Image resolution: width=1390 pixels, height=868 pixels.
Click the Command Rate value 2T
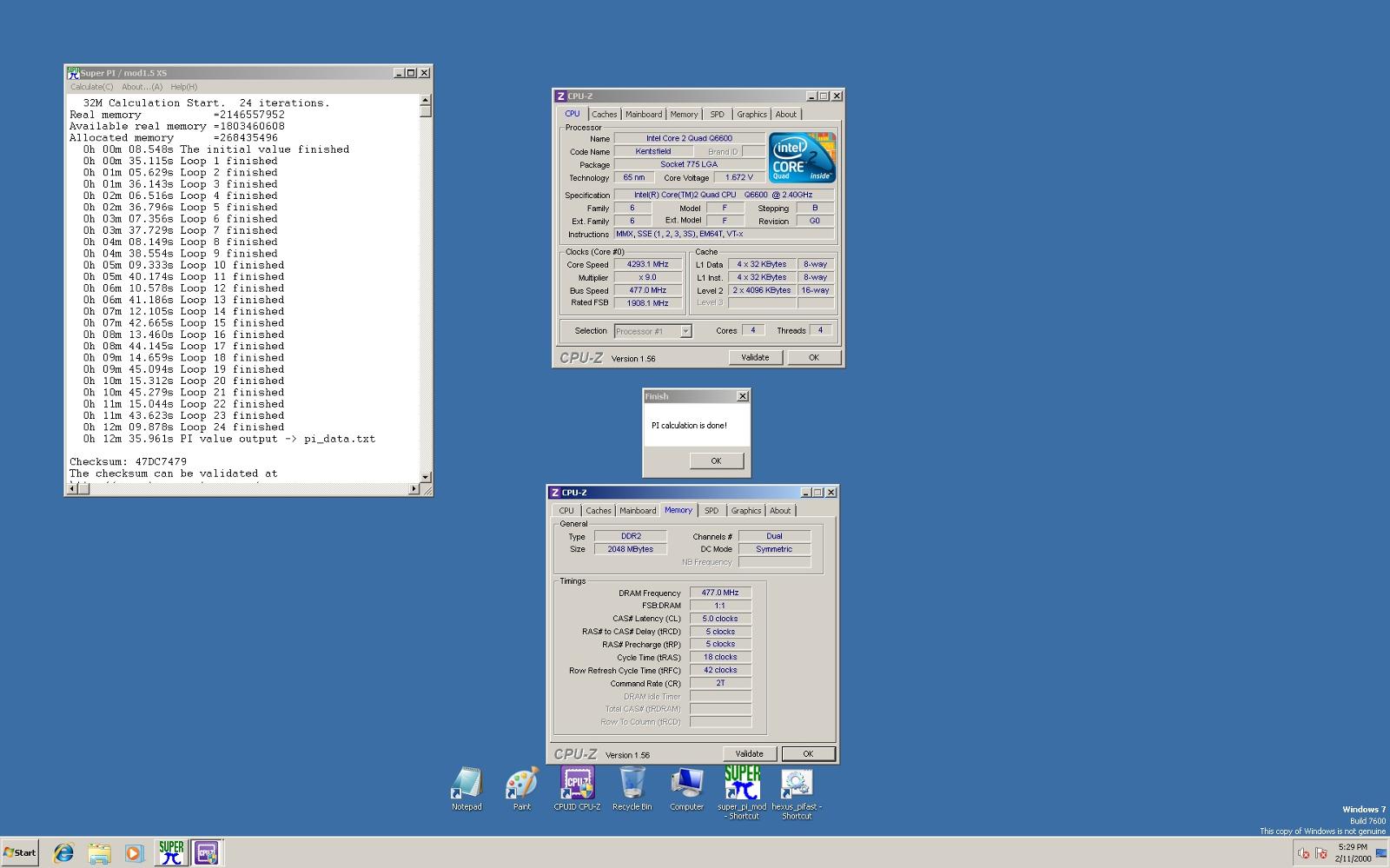pos(720,683)
